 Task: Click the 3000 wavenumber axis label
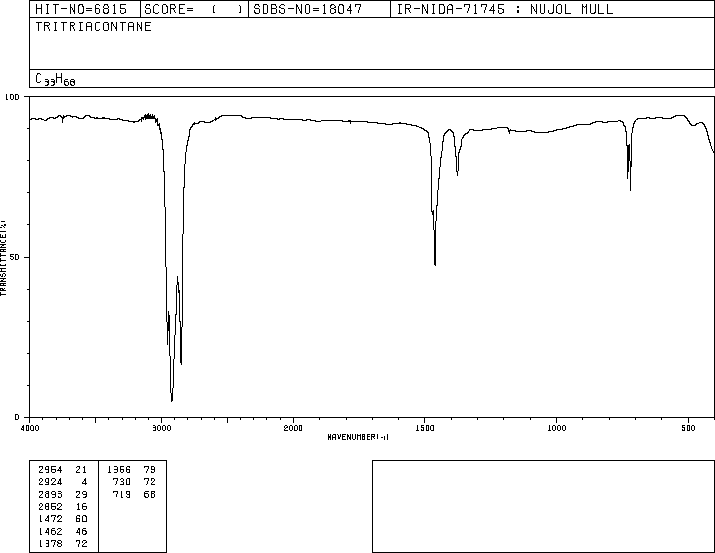[x=161, y=428]
